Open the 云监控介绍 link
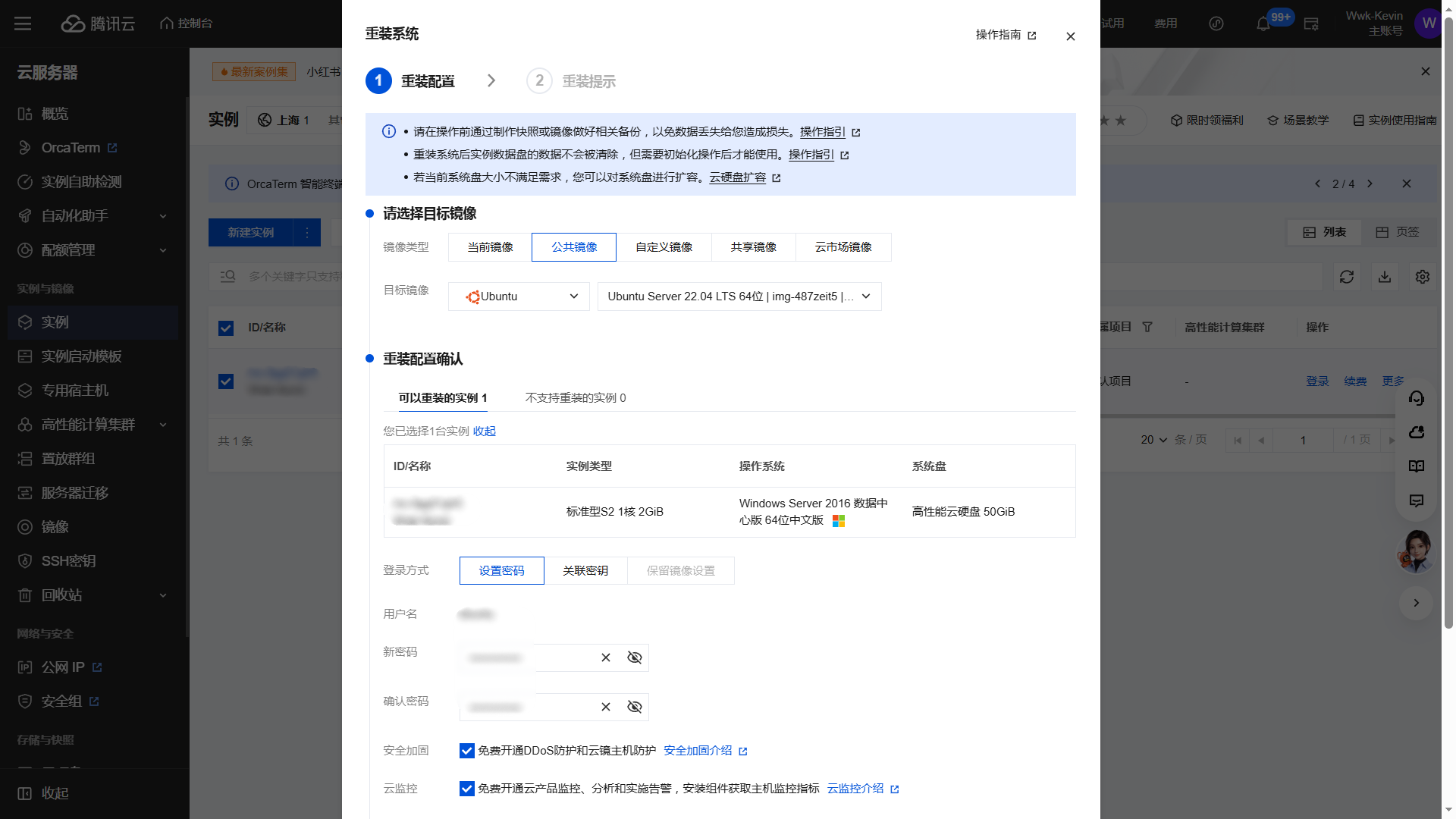1456x819 pixels. click(x=863, y=789)
